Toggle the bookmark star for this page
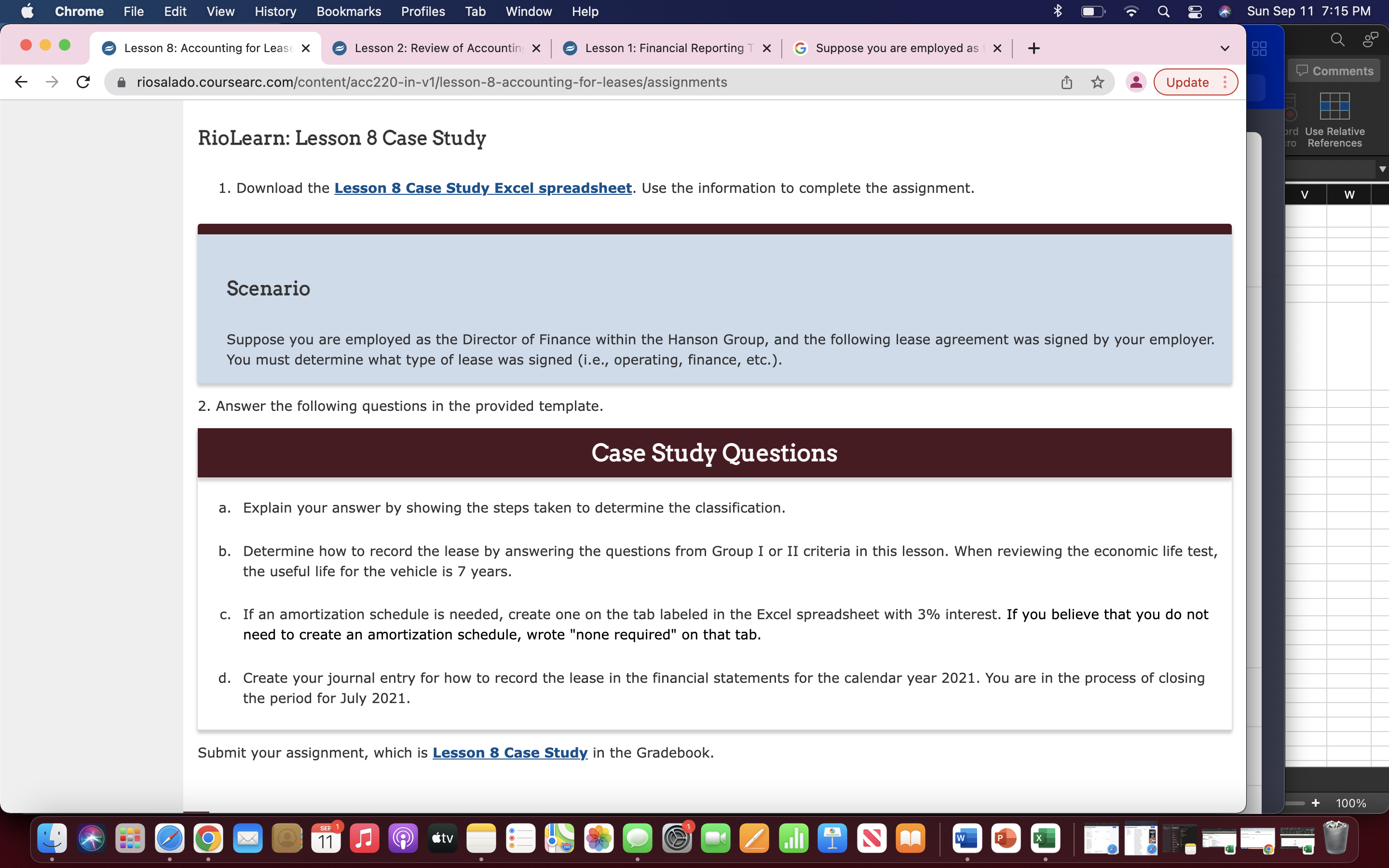The image size is (1389, 868). point(1097,81)
